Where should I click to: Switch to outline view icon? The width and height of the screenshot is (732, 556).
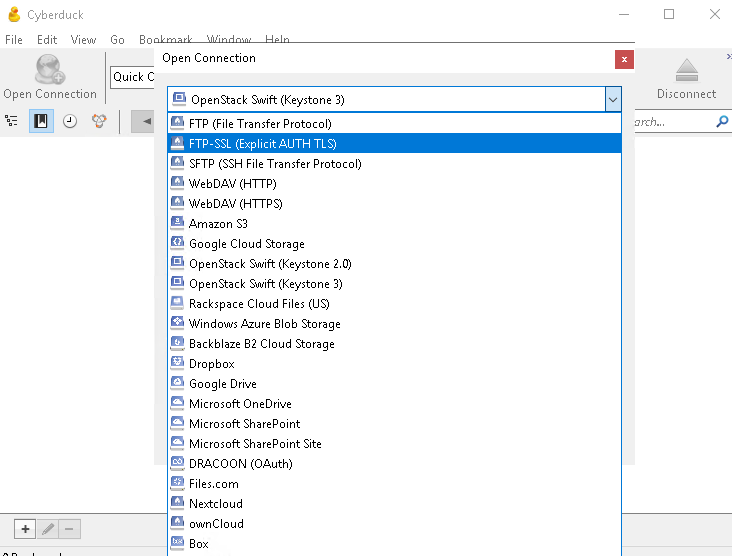coord(11,121)
